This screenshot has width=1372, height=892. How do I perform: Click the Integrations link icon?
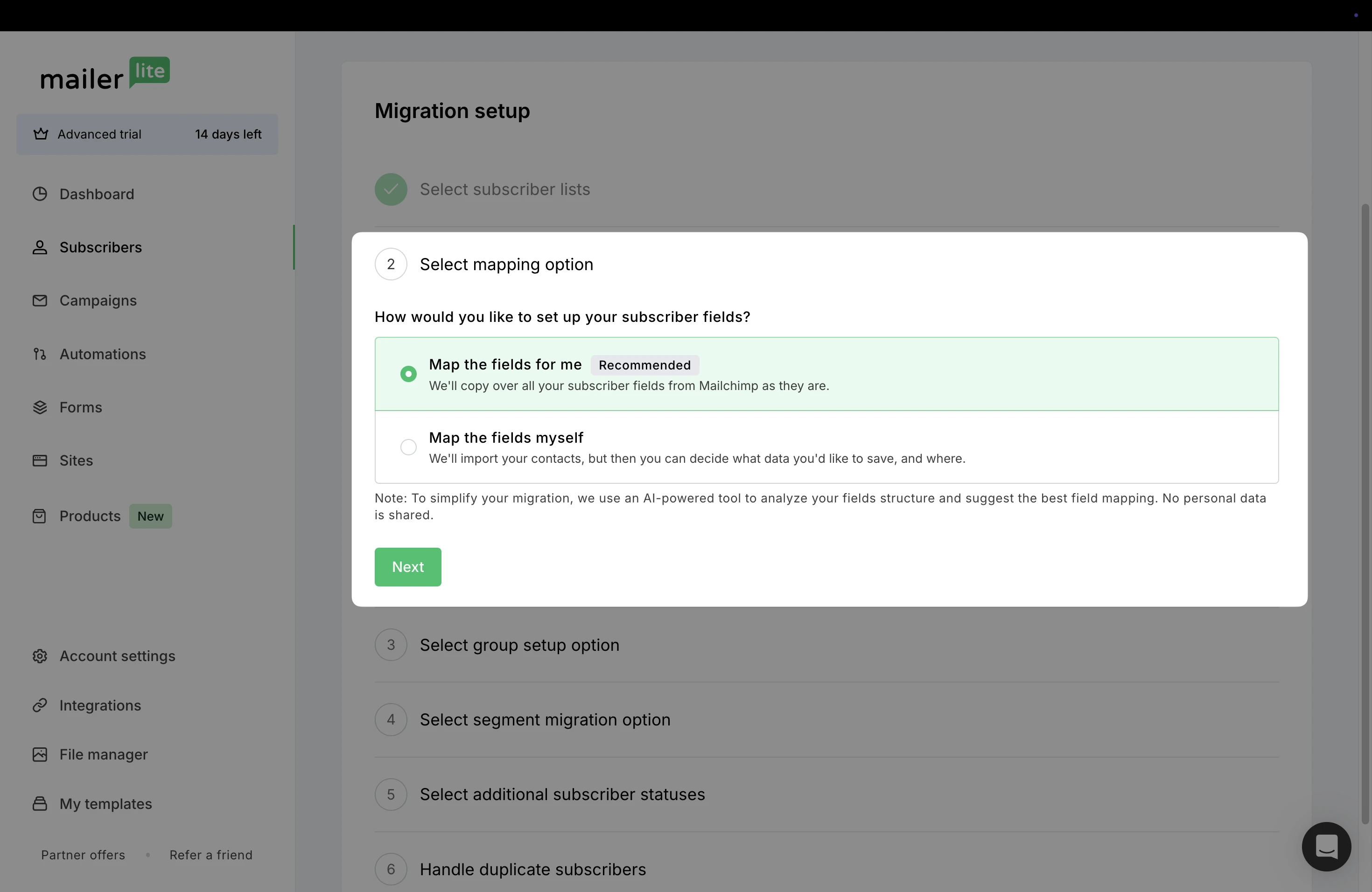(40, 705)
